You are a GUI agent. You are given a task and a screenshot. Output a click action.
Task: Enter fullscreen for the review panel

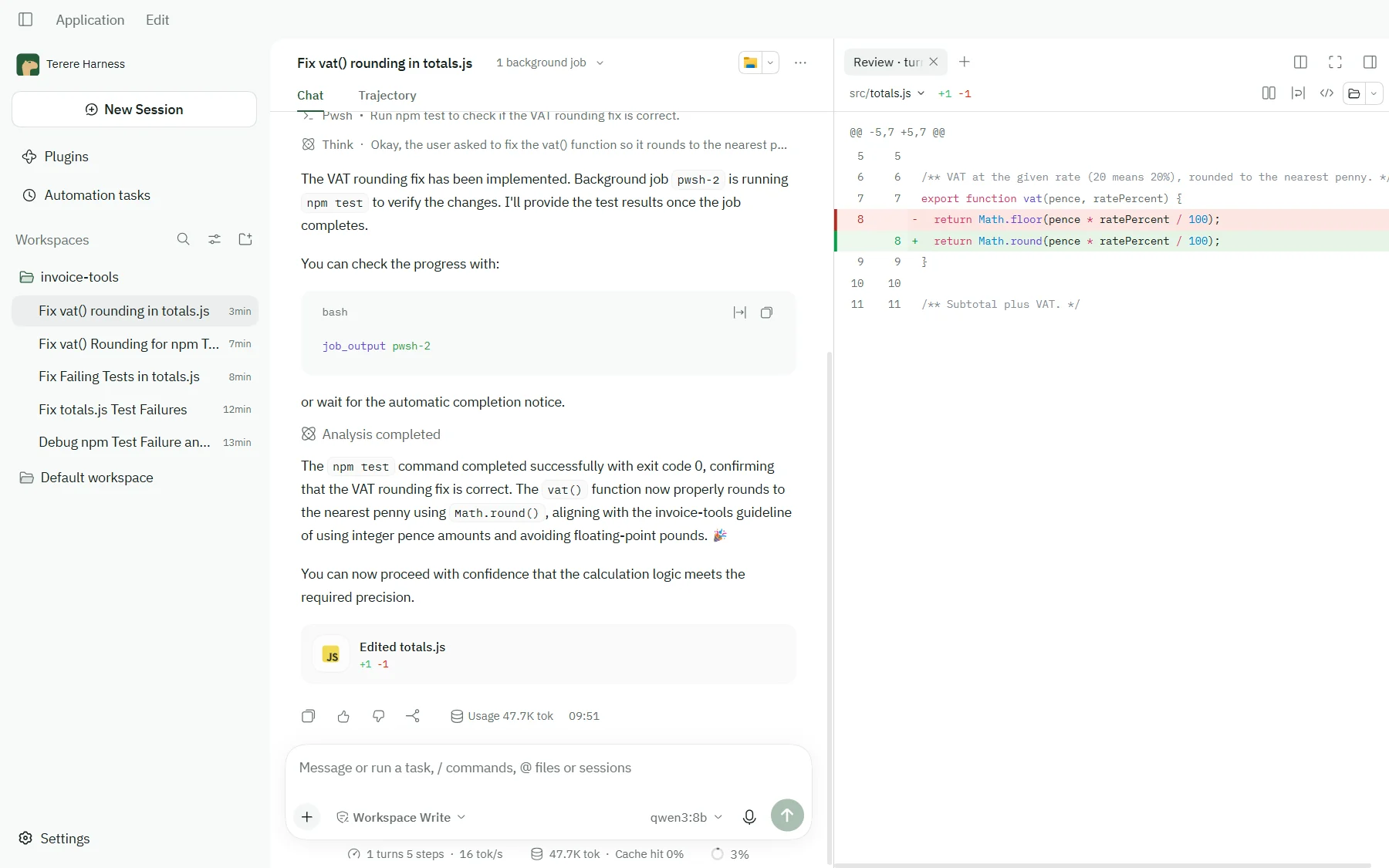tap(1335, 62)
